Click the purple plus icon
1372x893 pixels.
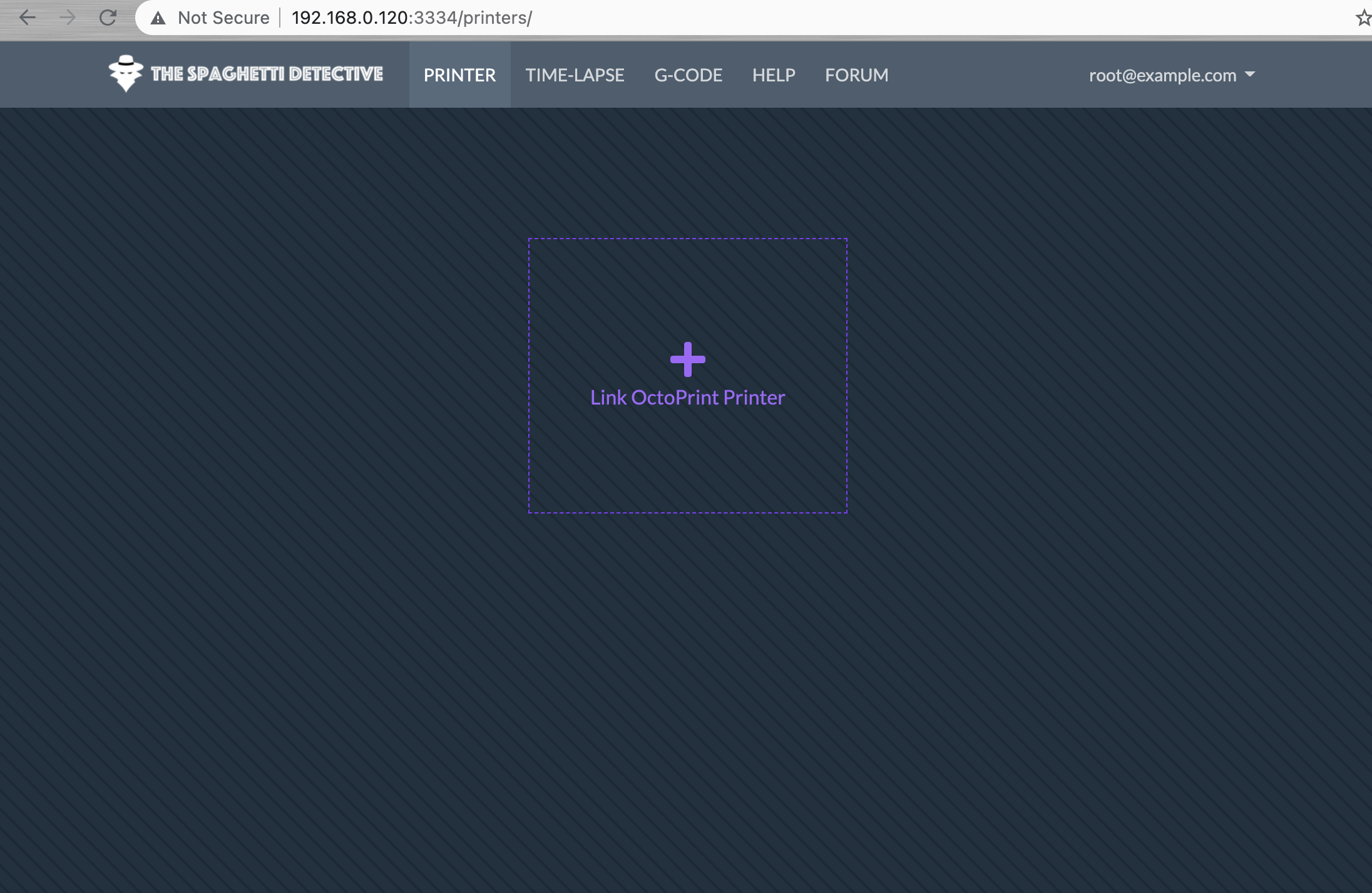click(x=687, y=359)
